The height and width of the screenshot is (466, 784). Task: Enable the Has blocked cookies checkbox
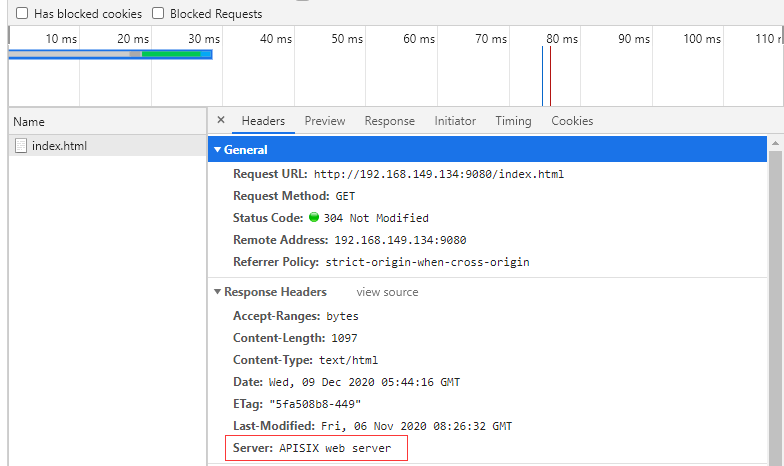(22, 14)
